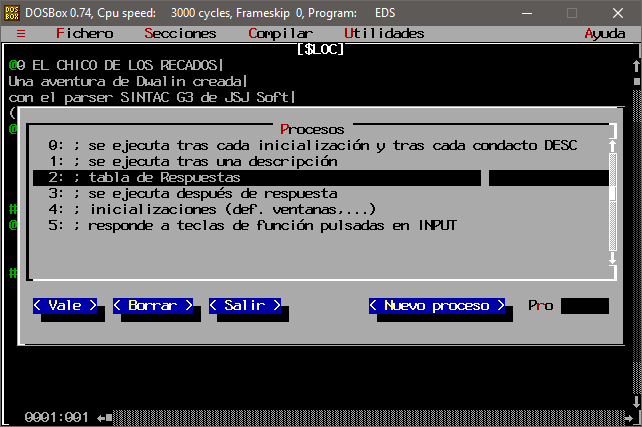
Task: Click the Vale button
Action: (65, 305)
